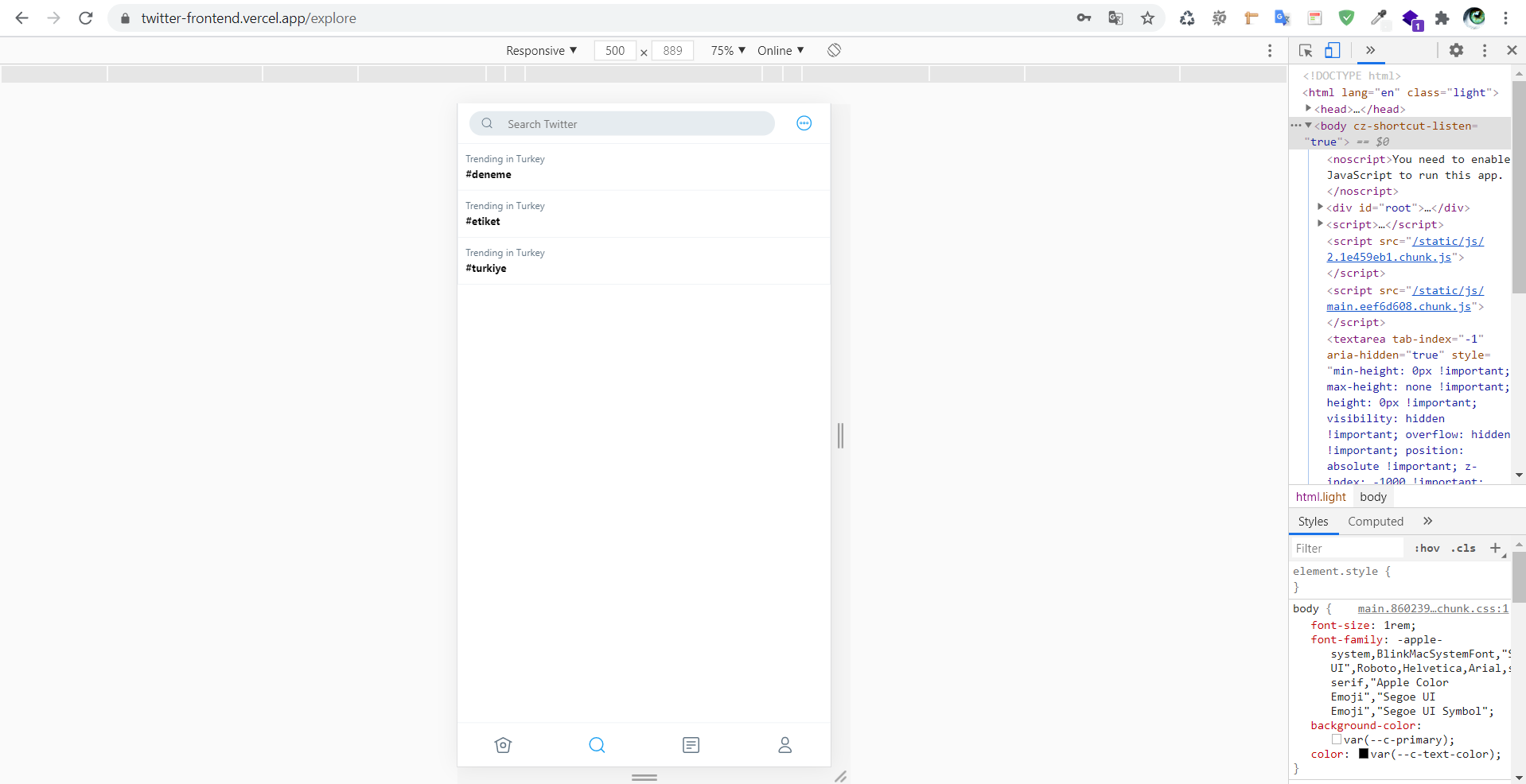
Task: View site security lock info
Action: pos(125,17)
